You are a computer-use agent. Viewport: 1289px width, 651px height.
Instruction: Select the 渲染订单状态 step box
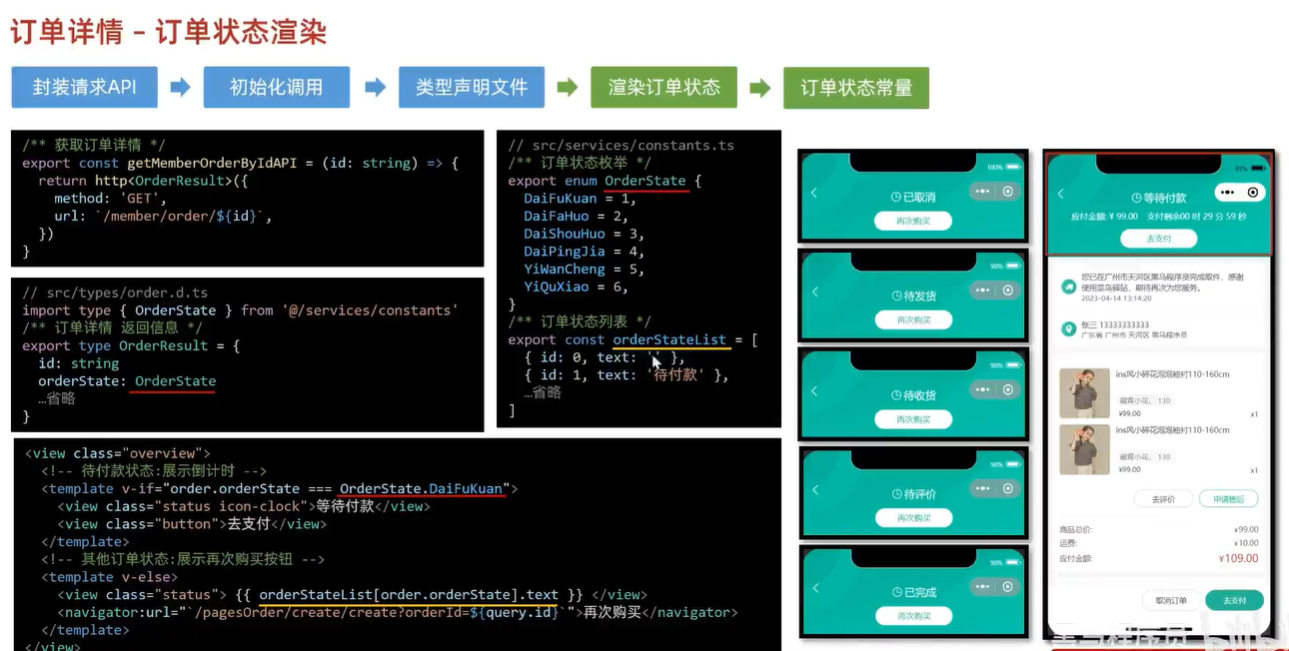pos(664,88)
